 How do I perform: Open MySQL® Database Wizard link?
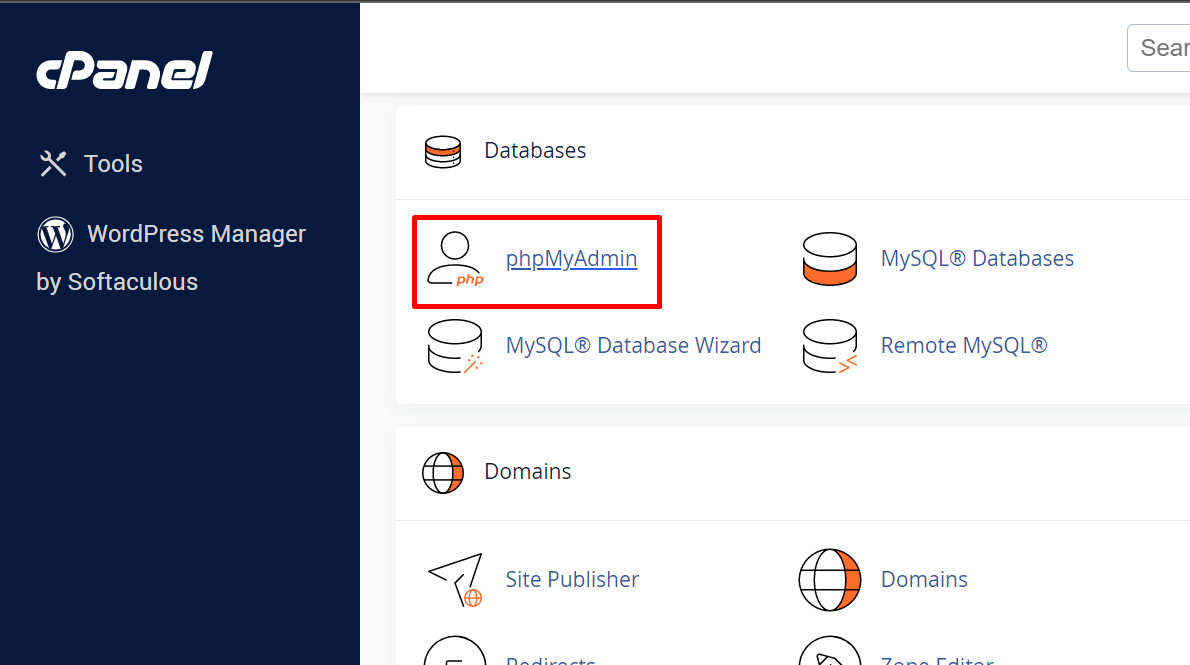tap(633, 345)
